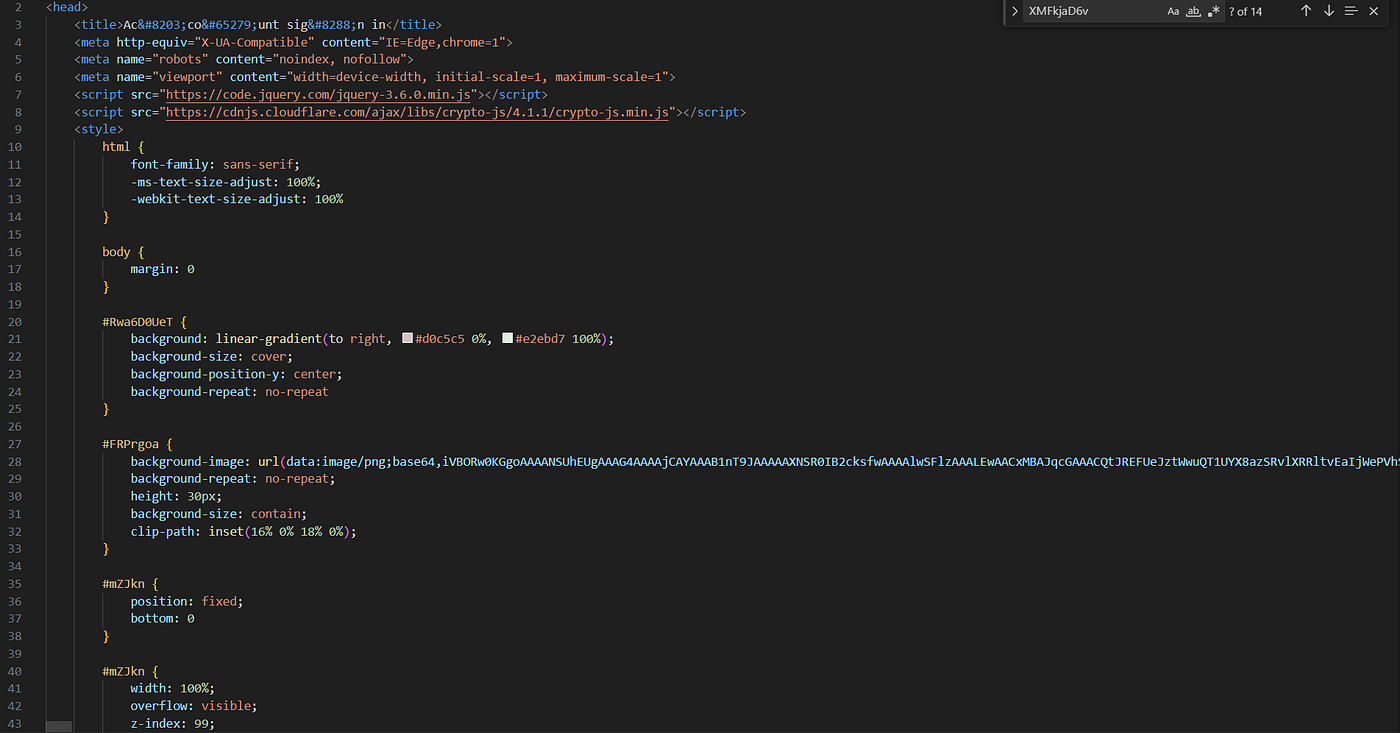Viewport: 1400px width, 733px height.
Task: Click the 'html {' selector on line 10
Action: point(123,147)
